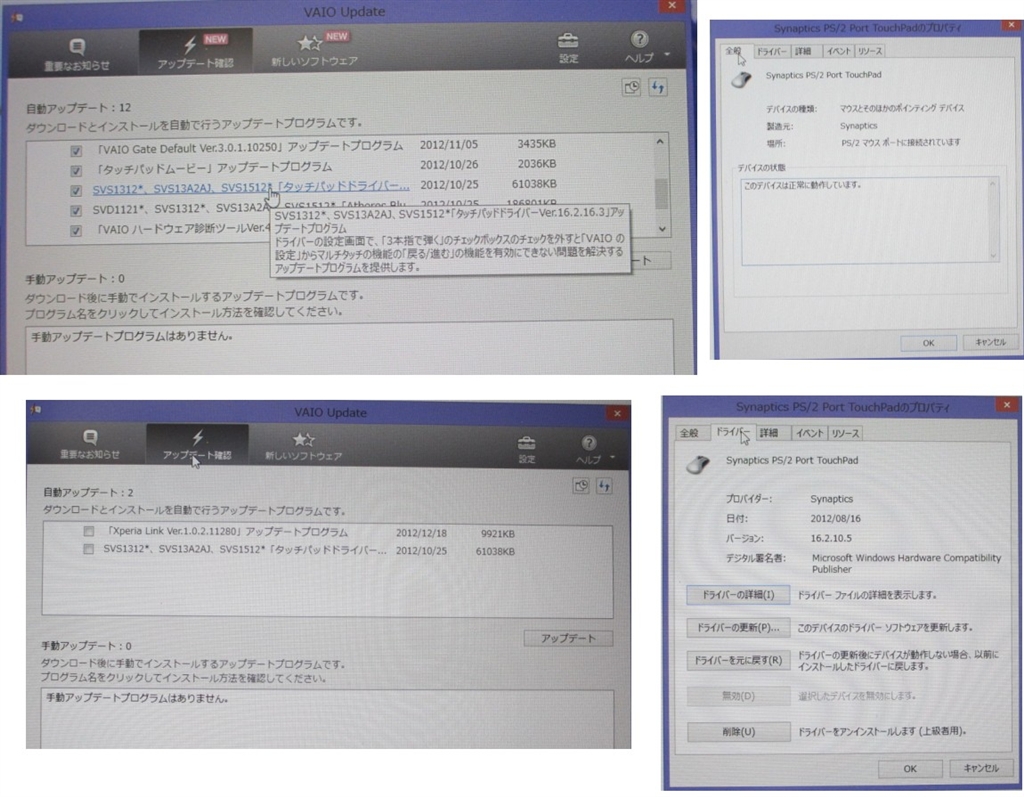This screenshot has height=797, width=1024.
Task: Click TouchPad mouse icon in driver version dialog
Action: pos(697,464)
